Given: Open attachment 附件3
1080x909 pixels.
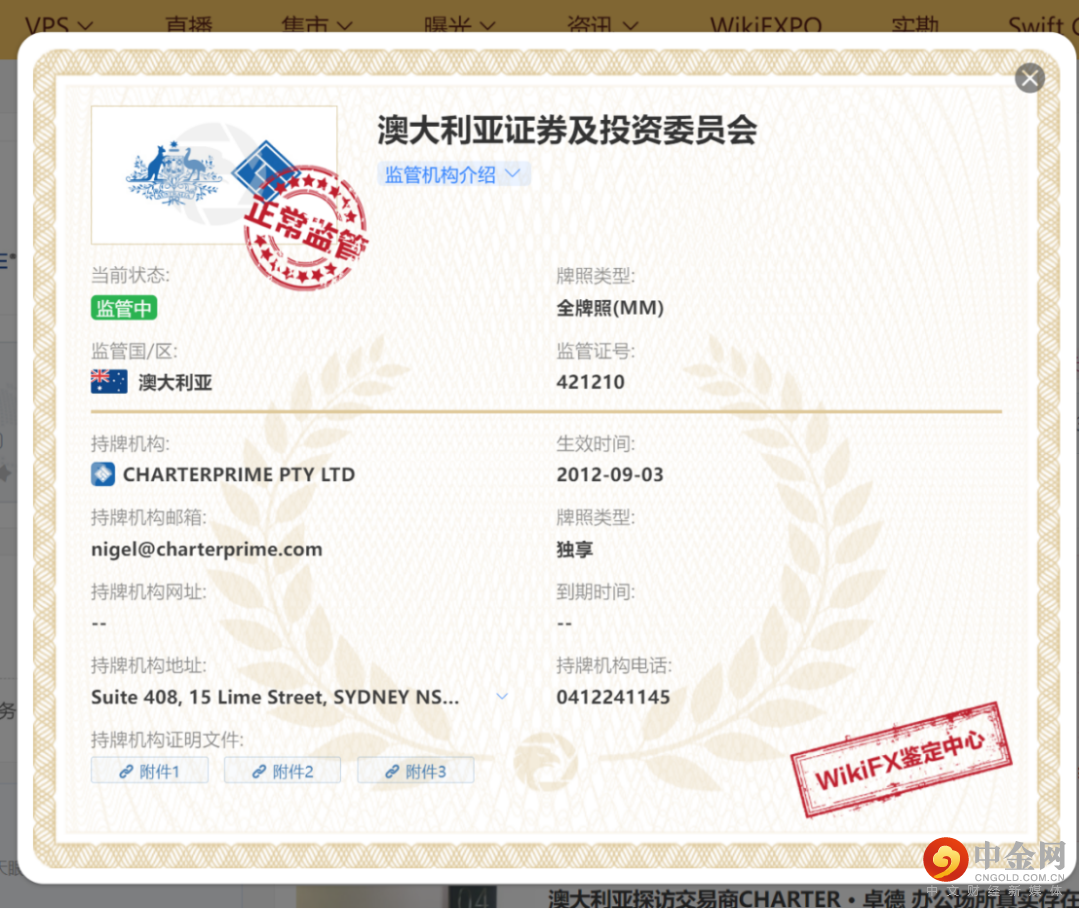Looking at the screenshot, I should 415,771.
